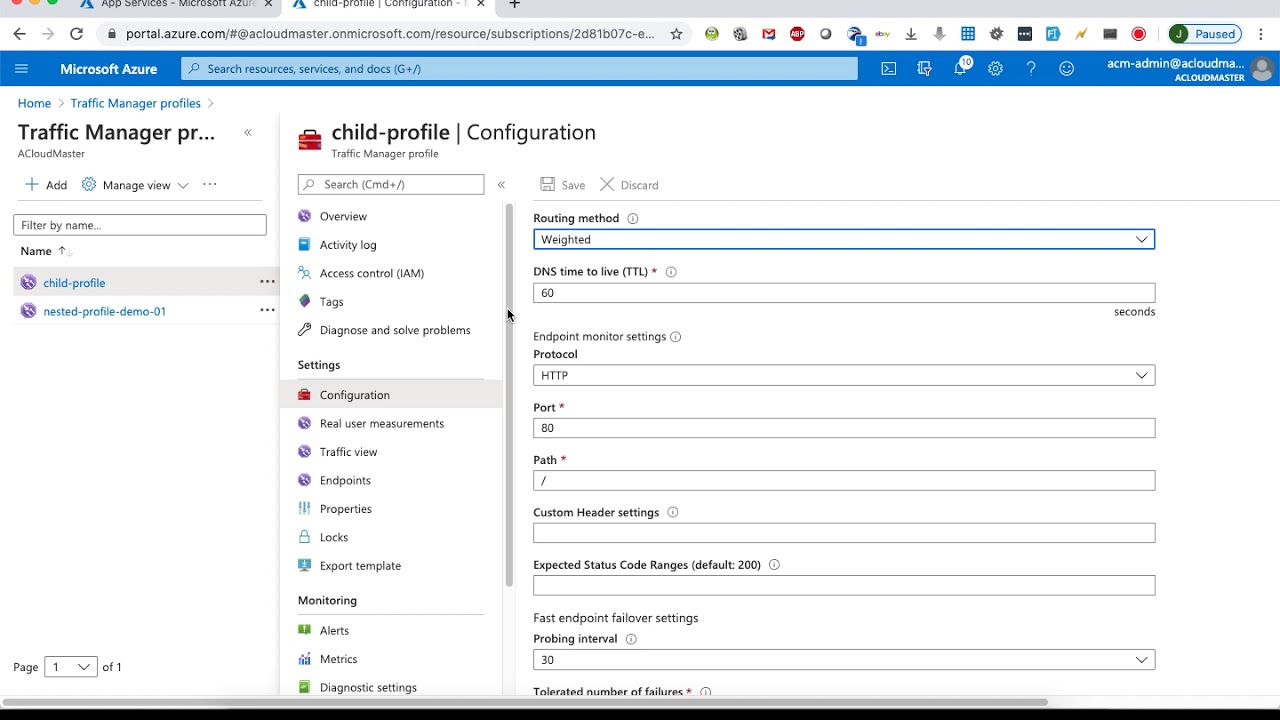Viewport: 1280px width, 720px height.
Task: Open the notifications bell
Action: pos(960,69)
